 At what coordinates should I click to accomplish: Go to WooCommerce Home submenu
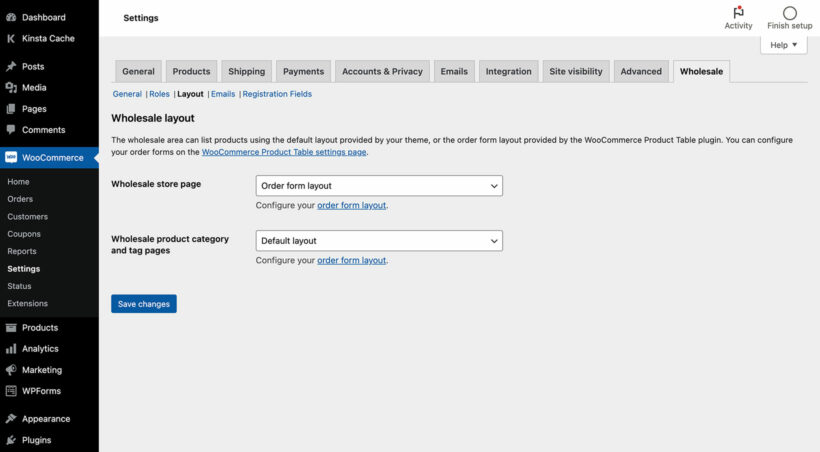(18, 182)
